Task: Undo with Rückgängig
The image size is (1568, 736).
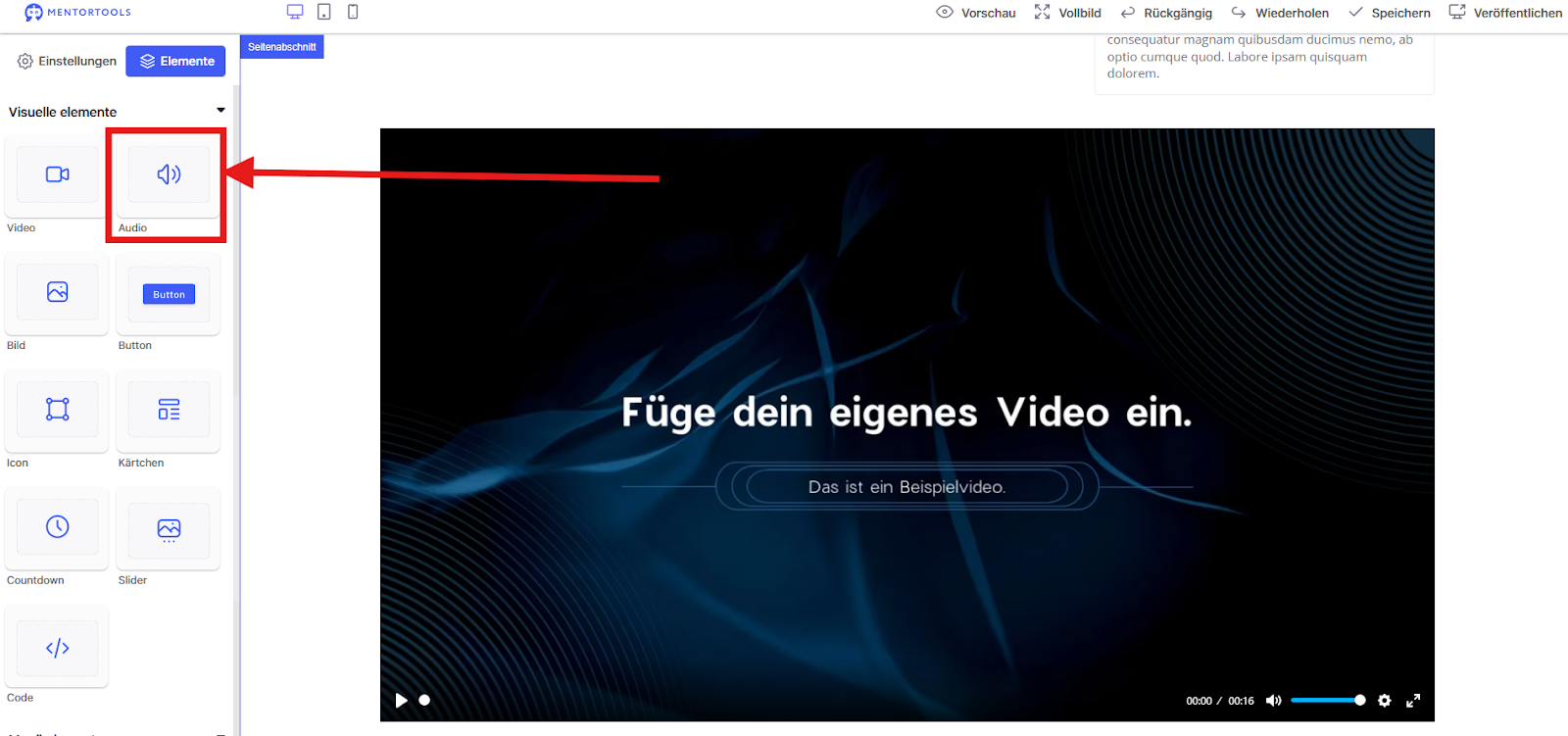Action: point(1166,13)
